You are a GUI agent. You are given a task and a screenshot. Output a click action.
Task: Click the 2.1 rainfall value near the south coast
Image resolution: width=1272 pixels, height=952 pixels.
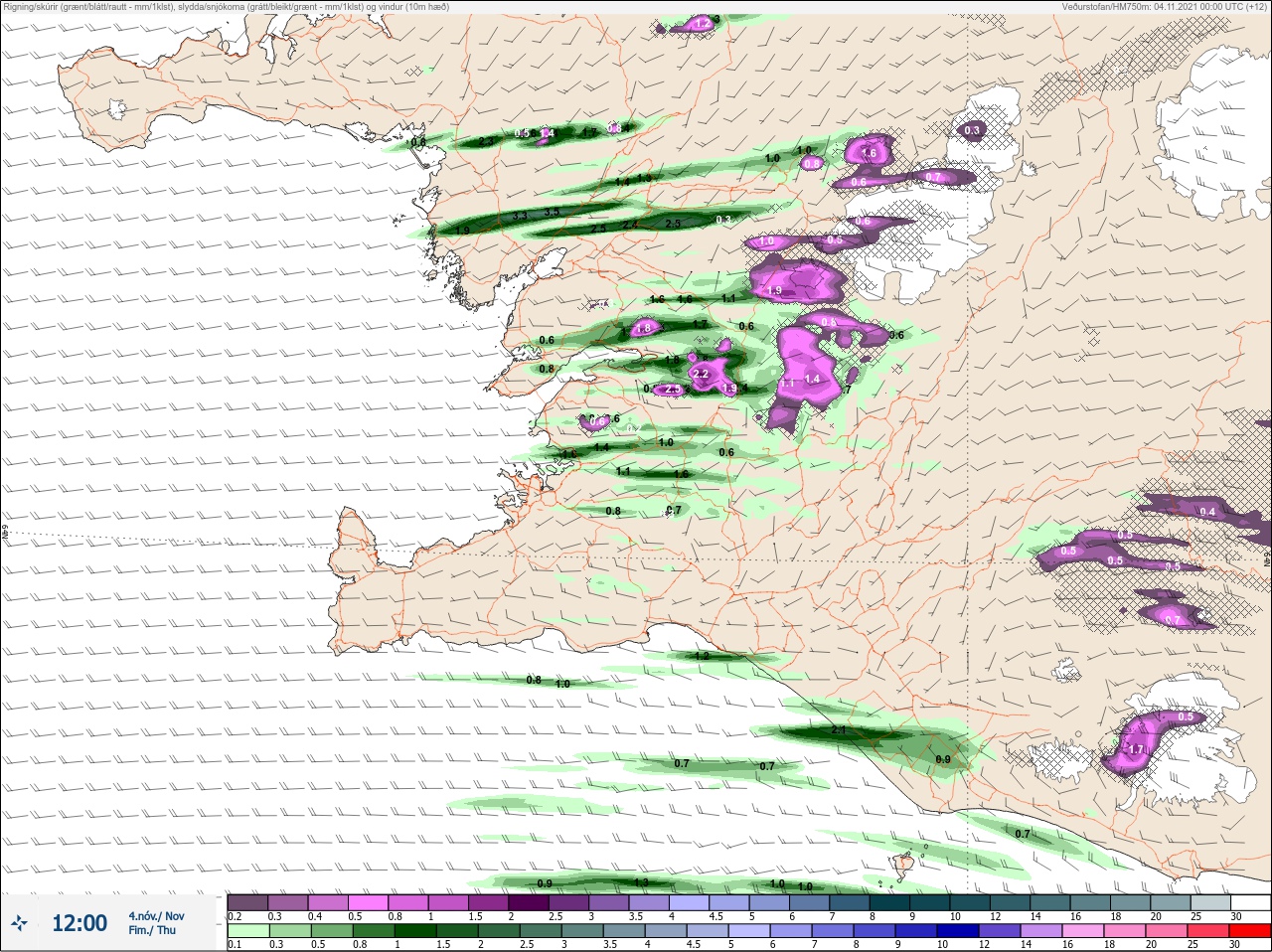tap(838, 729)
